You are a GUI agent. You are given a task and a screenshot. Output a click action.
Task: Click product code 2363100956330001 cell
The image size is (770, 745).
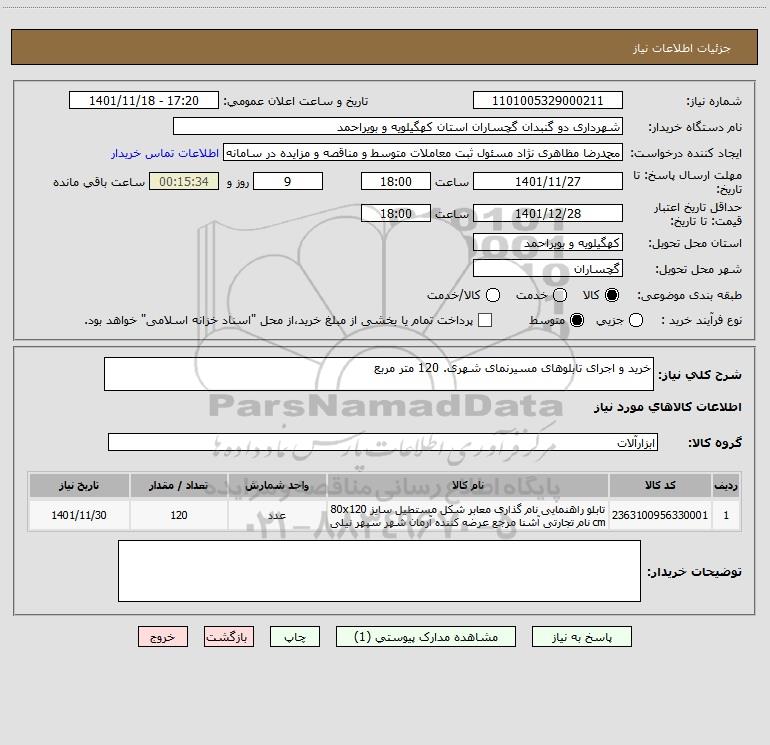660,515
